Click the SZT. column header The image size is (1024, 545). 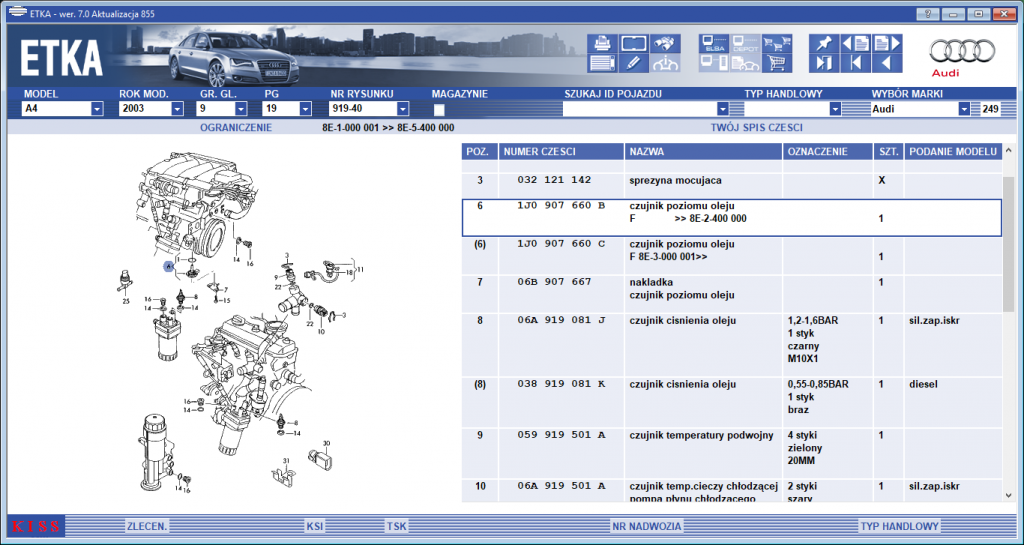click(x=889, y=151)
